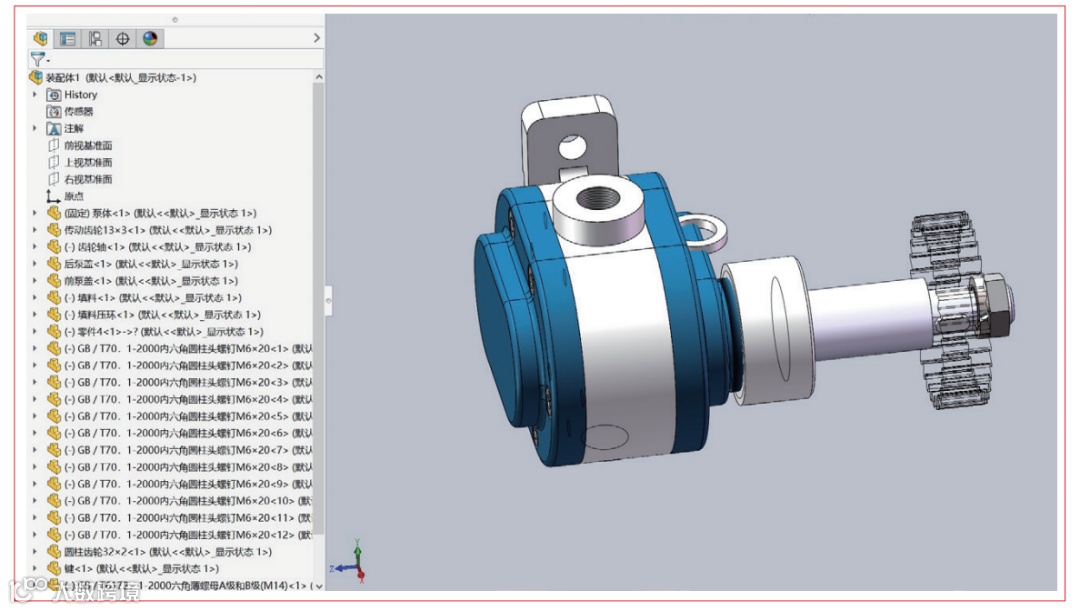The image size is (1080, 611).
Task: Click the History folder icon
Action: (x=54, y=95)
